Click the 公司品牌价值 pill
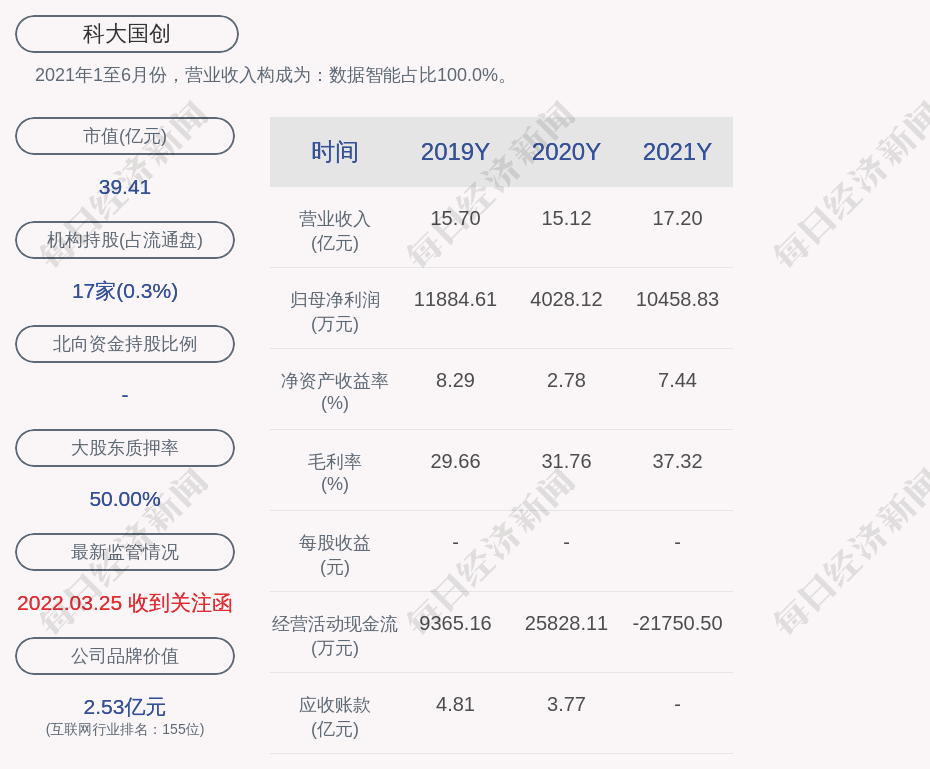This screenshot has width=930, height=769. tap(125, 656)
